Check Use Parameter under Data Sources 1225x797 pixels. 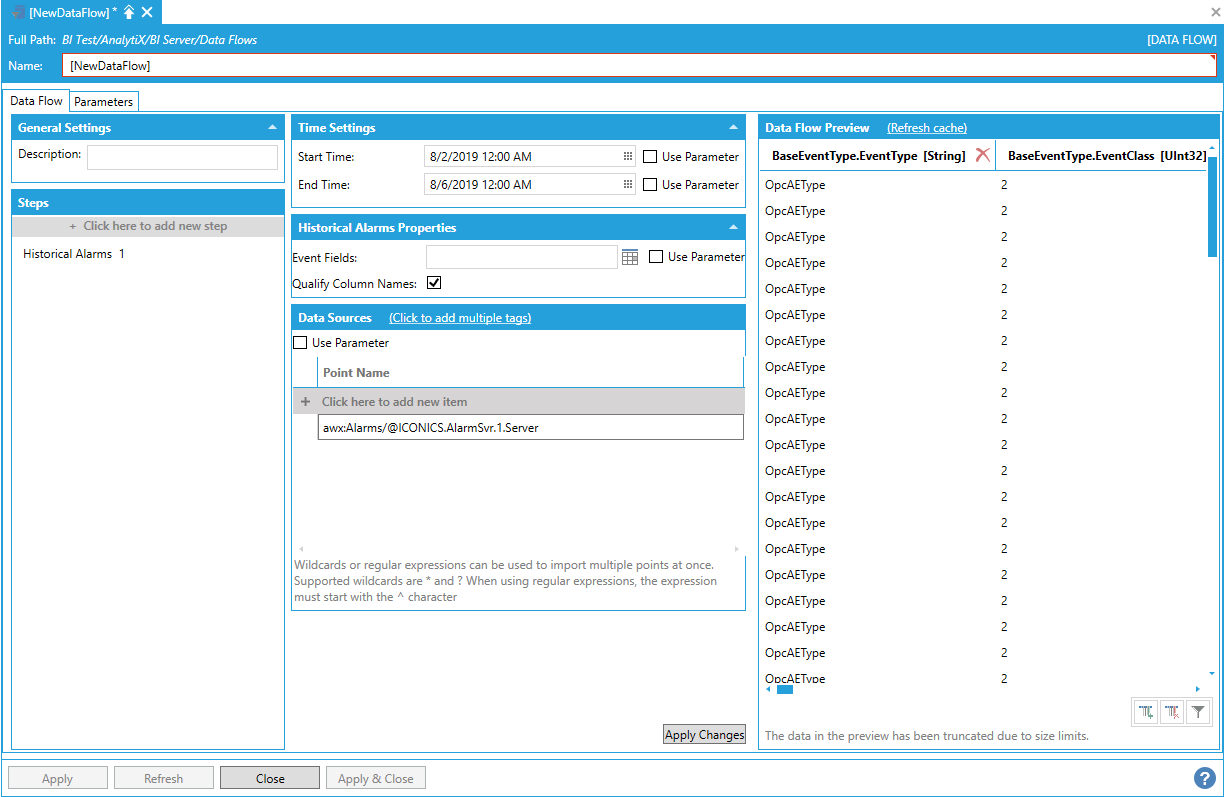point(300,343)
